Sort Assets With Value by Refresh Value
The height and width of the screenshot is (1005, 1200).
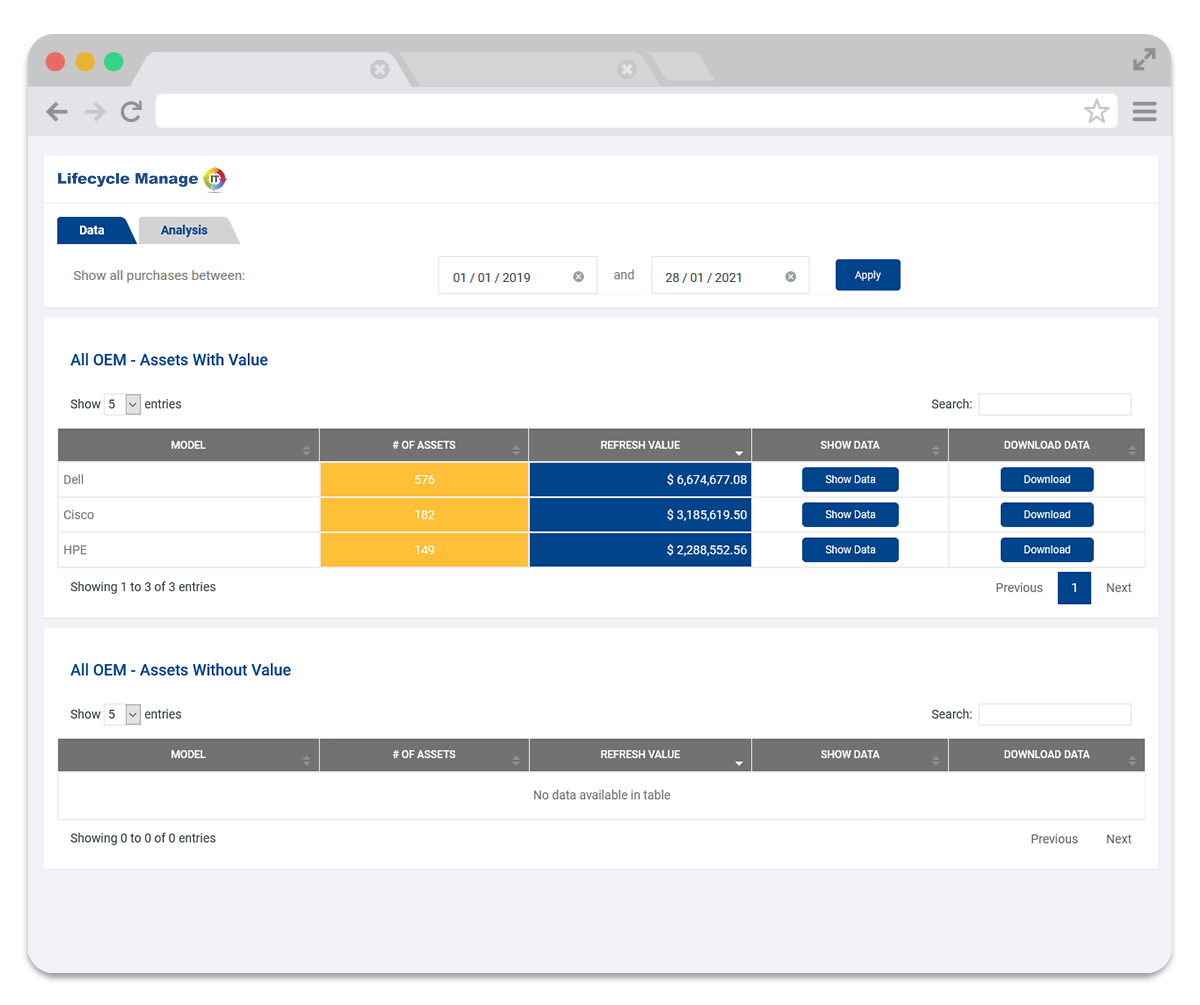tap(640, 446)
